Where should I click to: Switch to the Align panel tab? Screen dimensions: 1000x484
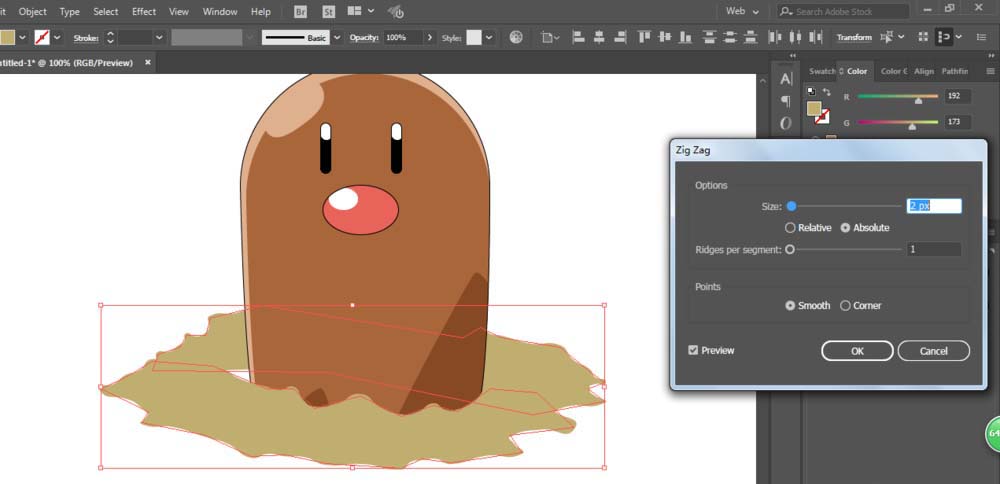click(924, 71)
